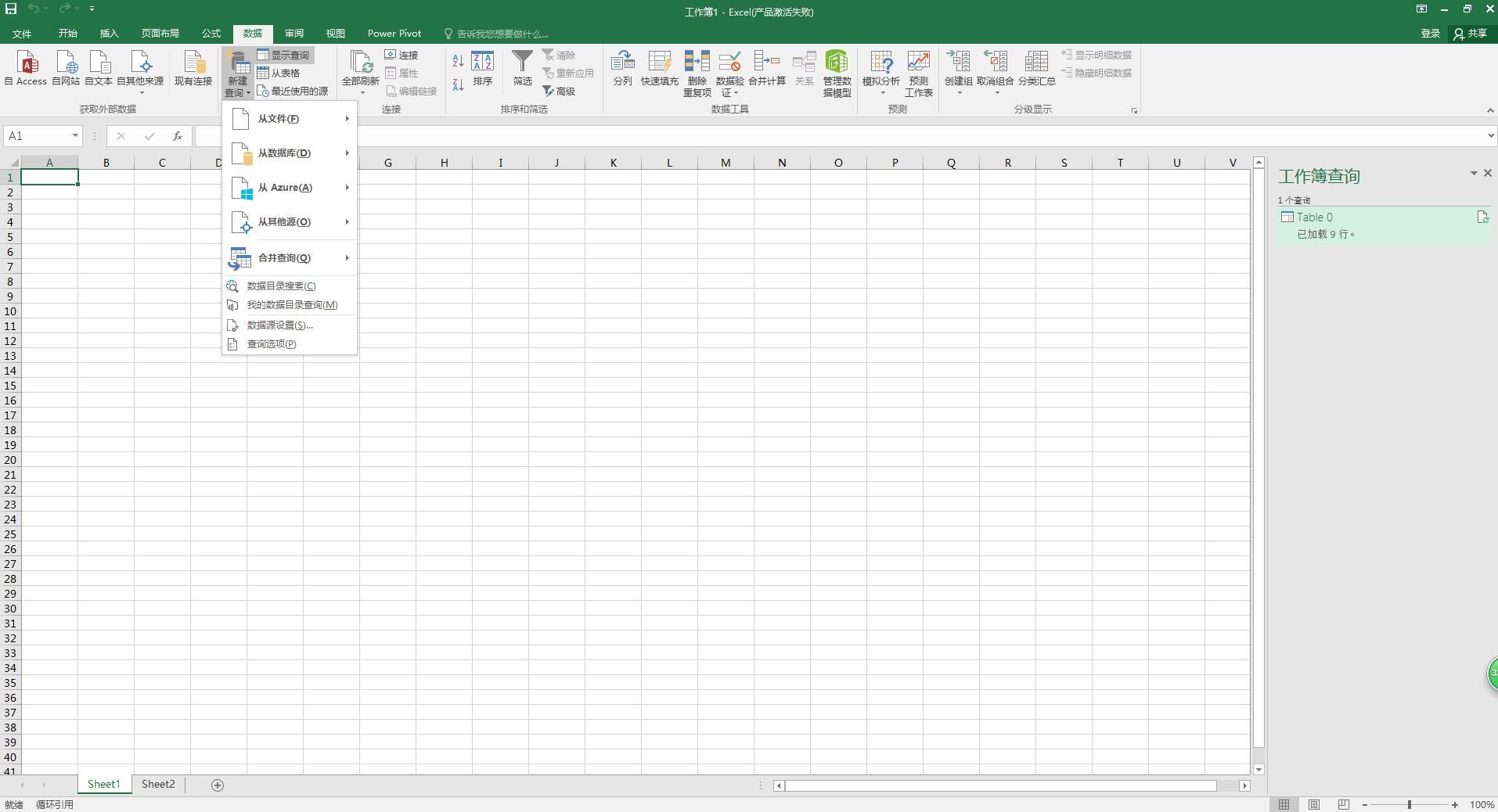Switch to the 插入 insert tab
Viewport: 1498px width, 812px height.
pyautogui.click(x=109, y=34)
